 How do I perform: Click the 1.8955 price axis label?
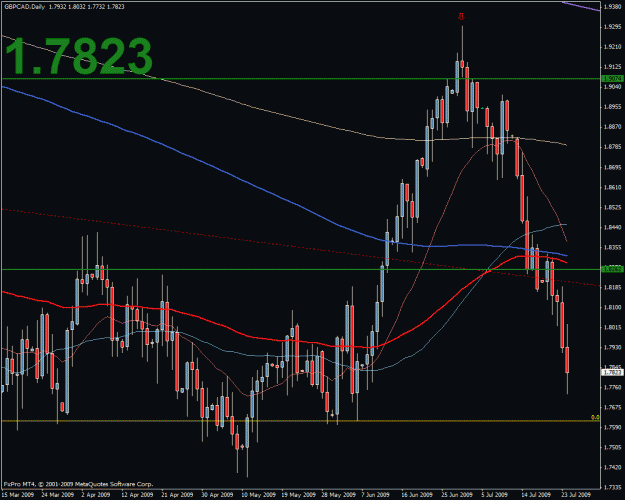click(613, 107)
